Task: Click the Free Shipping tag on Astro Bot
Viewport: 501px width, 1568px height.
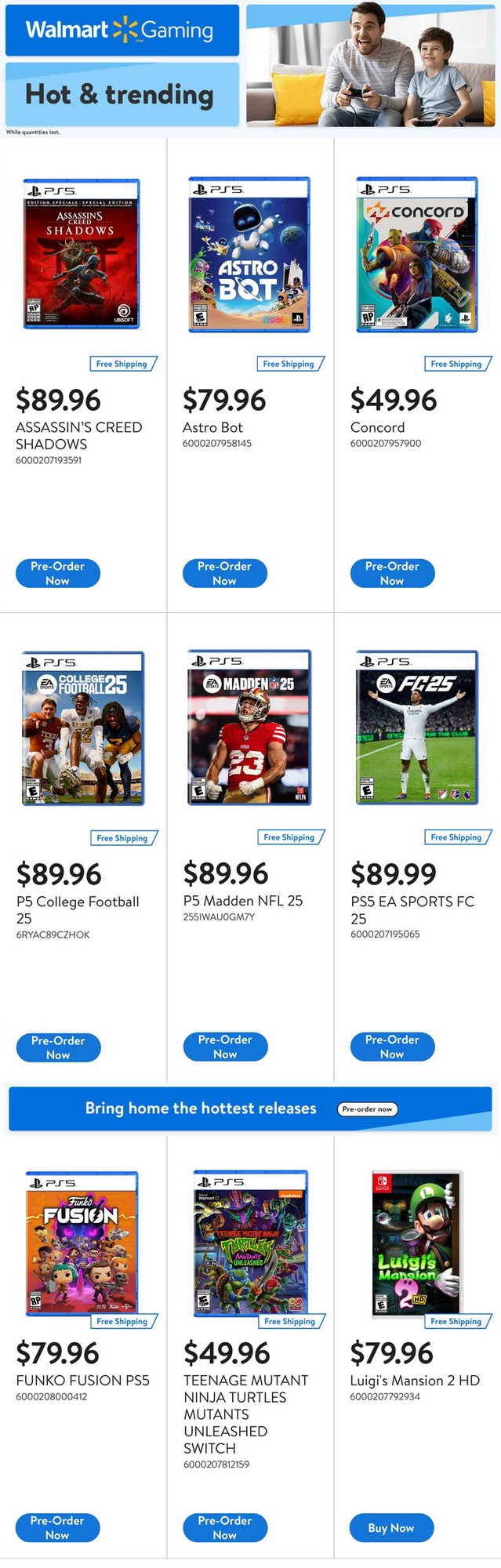Action: coord(289,364)
